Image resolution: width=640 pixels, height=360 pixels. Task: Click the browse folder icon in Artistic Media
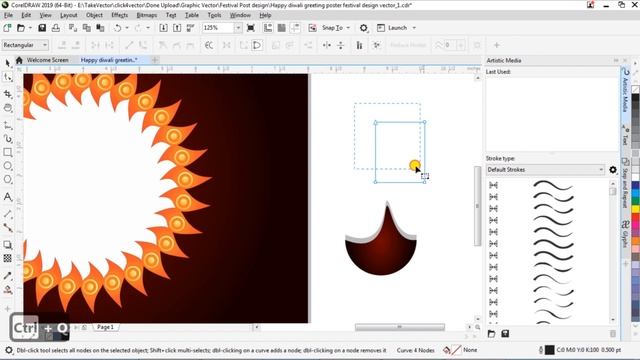(491, 334)
